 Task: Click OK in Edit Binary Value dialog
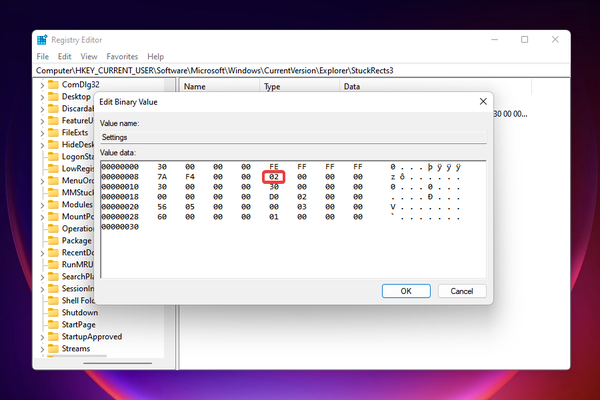pos(406,291)
